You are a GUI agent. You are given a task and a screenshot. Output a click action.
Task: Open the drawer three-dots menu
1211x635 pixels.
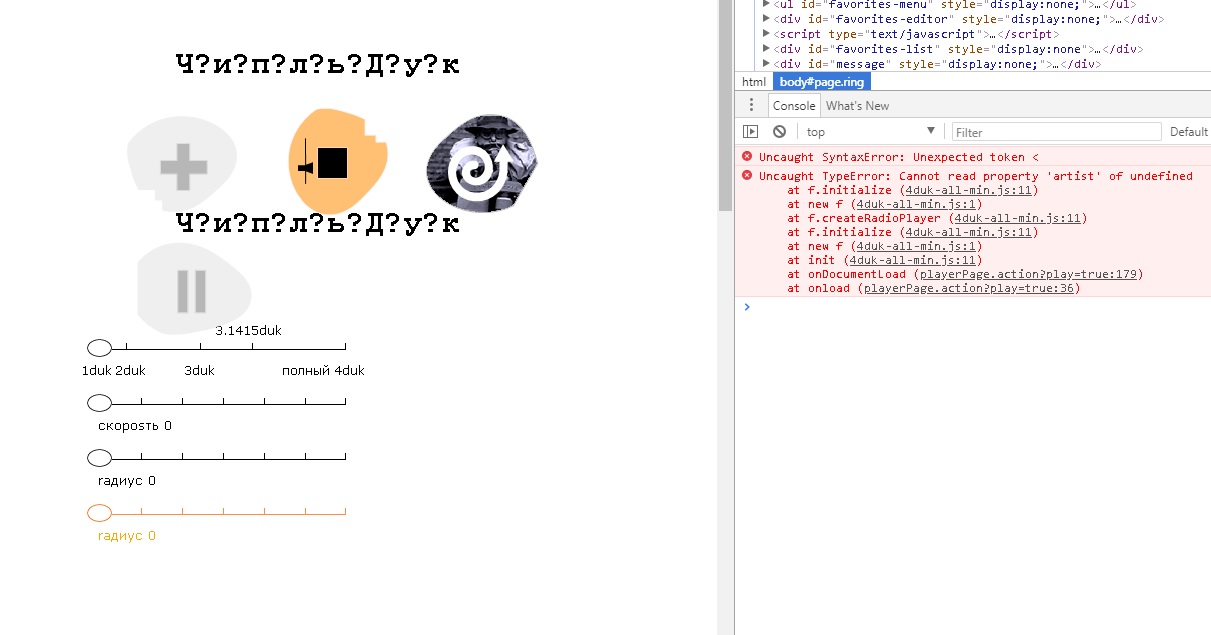click(x=751, y=105)
